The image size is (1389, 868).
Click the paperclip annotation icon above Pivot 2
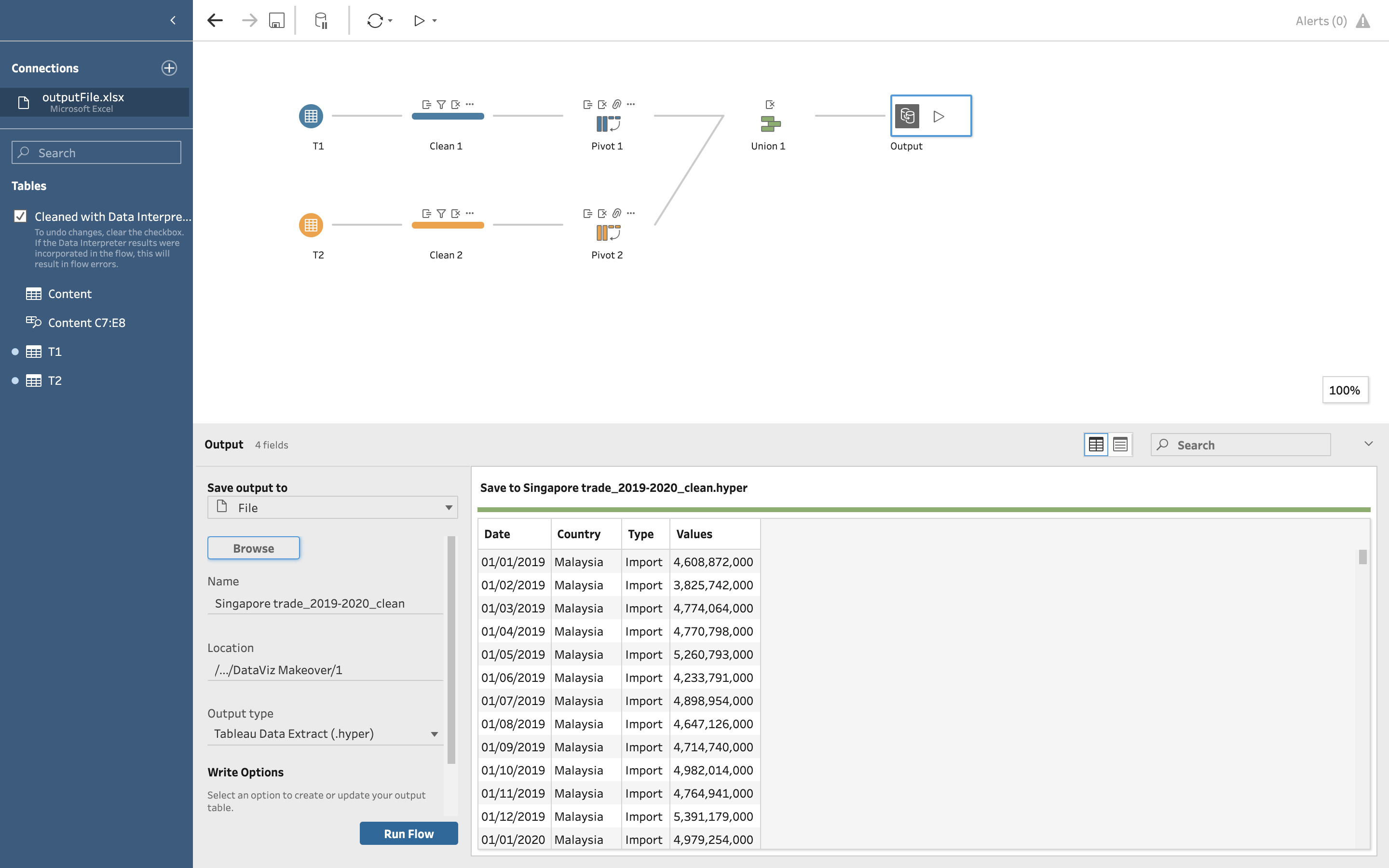tap(616, 214)
